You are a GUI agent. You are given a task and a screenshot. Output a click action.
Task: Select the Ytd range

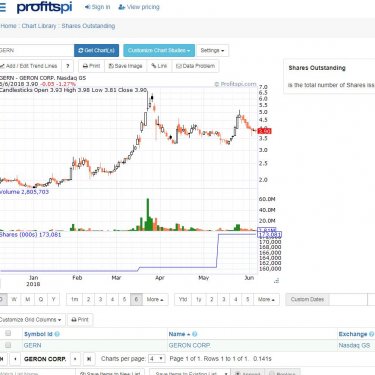[x=183, y=299]
